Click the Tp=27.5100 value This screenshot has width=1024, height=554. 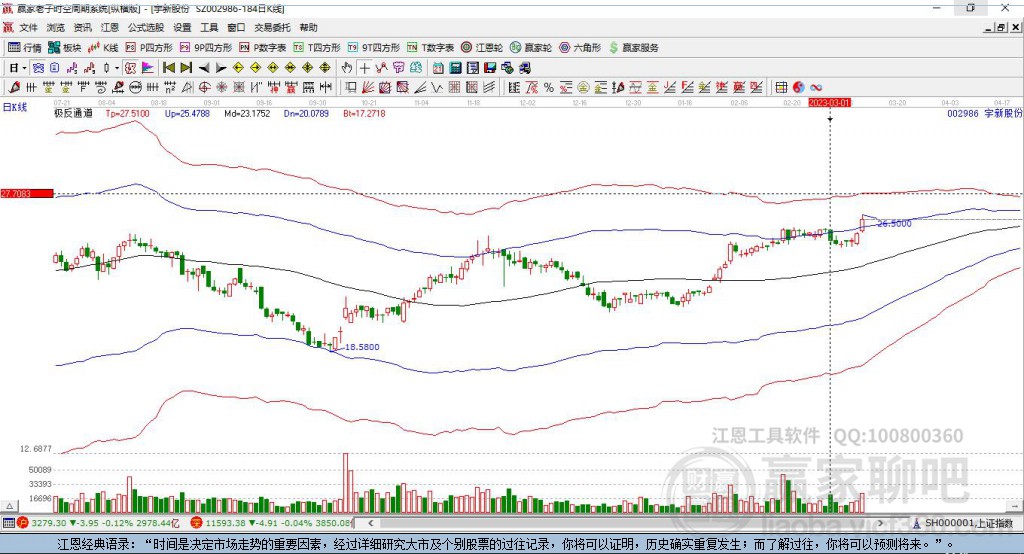tap(127, 113)
